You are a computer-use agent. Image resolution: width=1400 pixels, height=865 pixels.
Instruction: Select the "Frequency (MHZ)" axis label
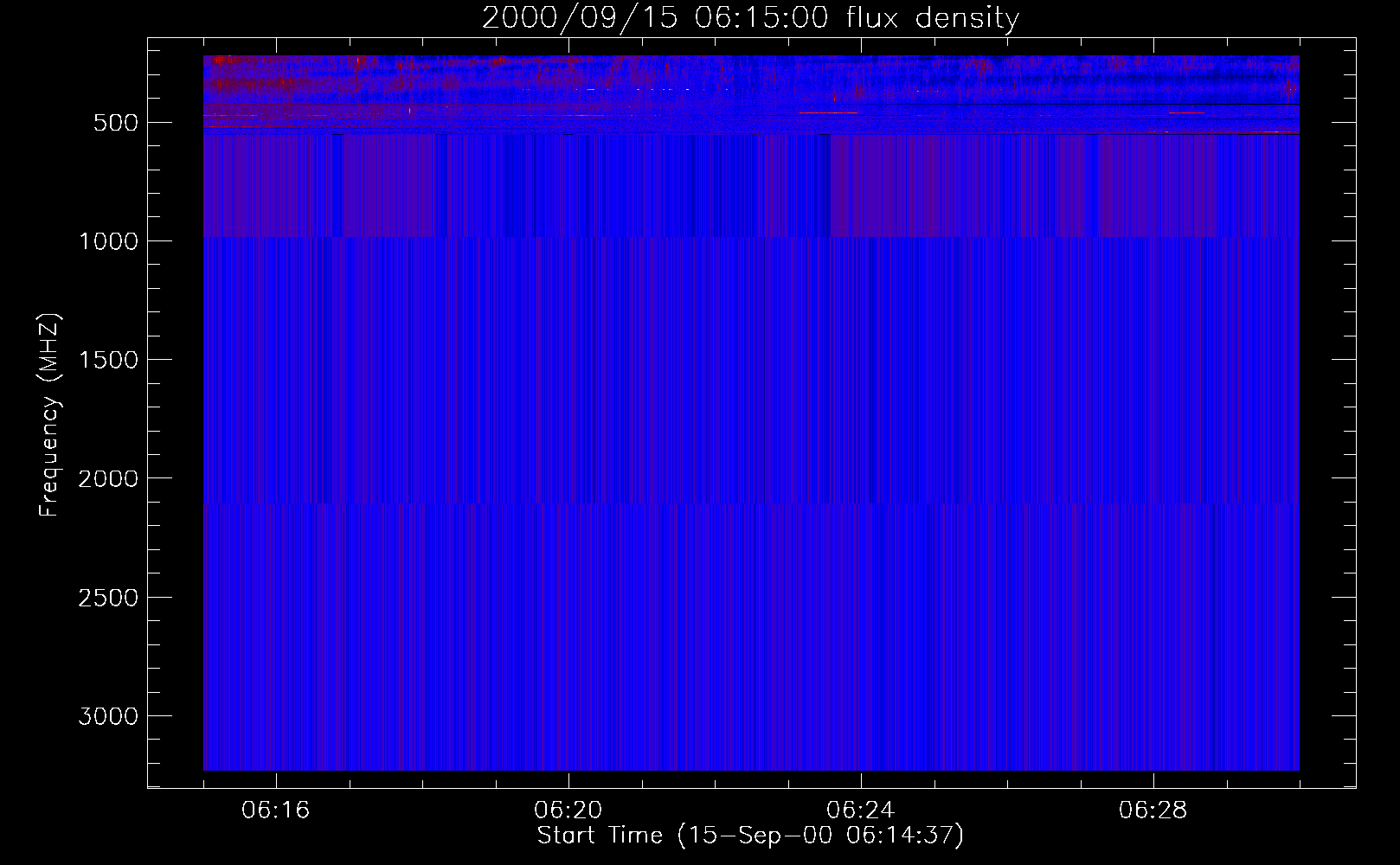49,415
